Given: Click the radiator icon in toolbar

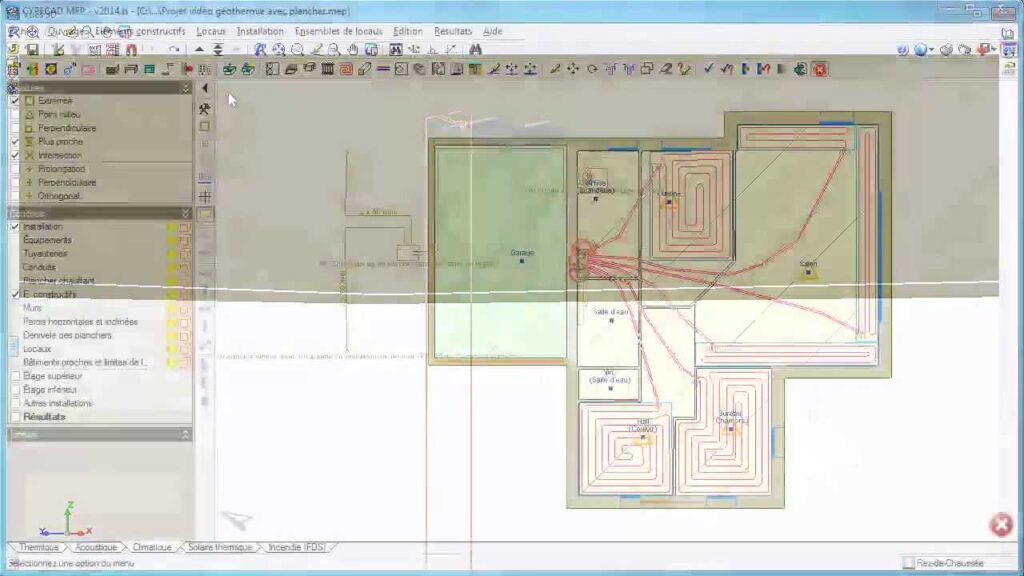Looking at the screenshot, I should 327,69.
